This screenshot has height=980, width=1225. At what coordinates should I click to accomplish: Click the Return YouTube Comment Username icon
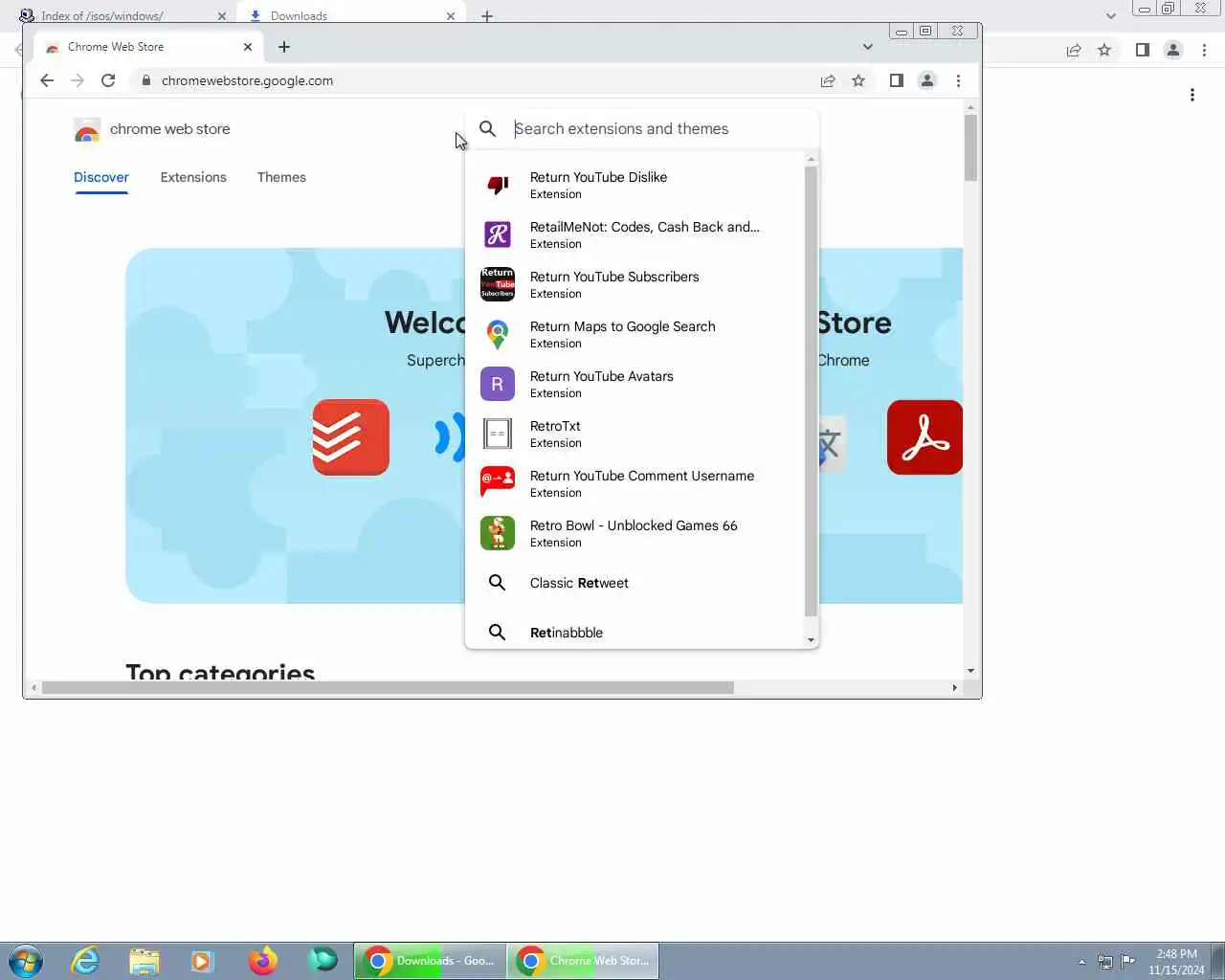click(x=498, y=483)
